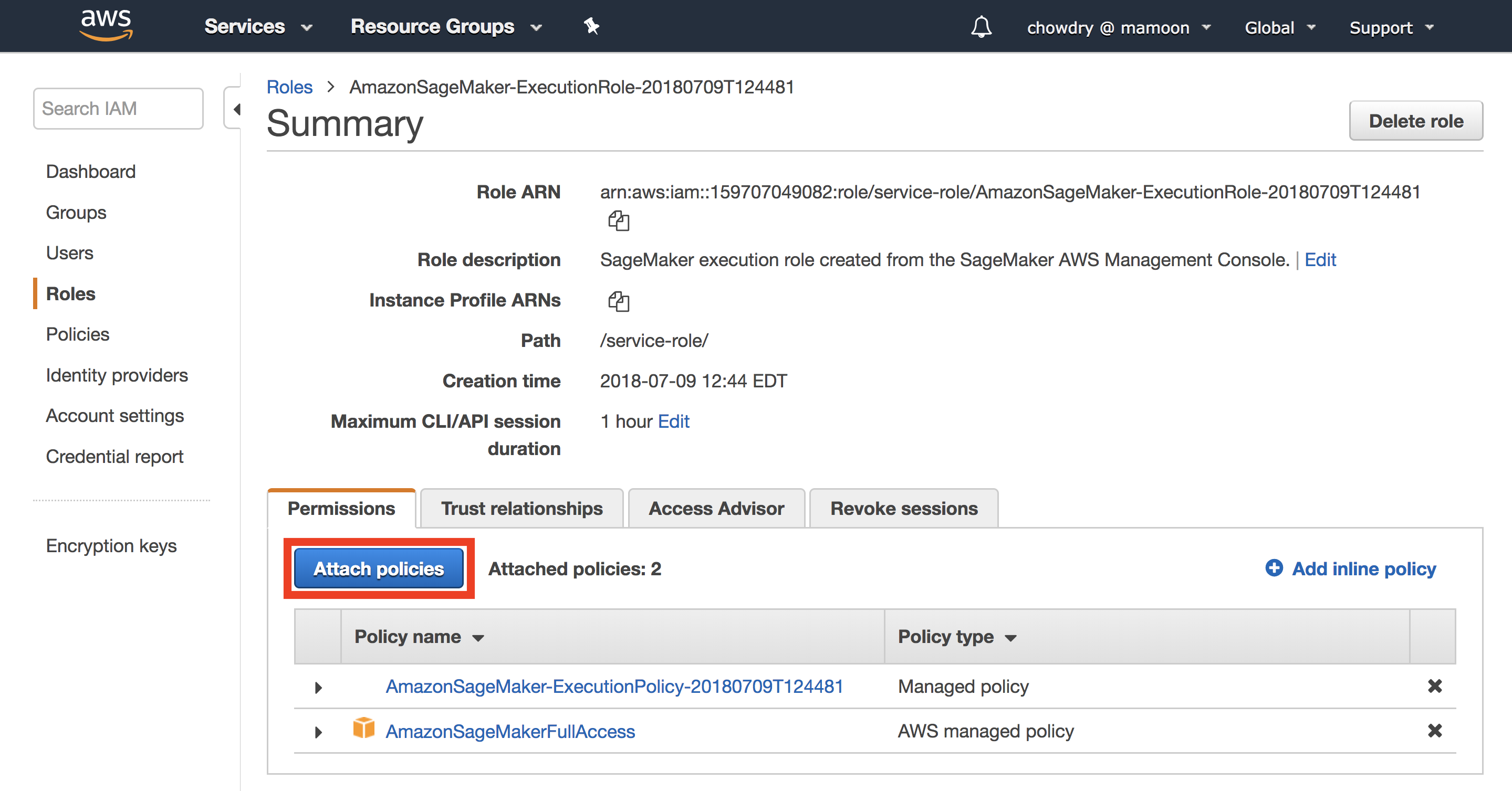1512x791 pixels.
Task: Open the Access Advisor tab
Action: click(716, 508)
